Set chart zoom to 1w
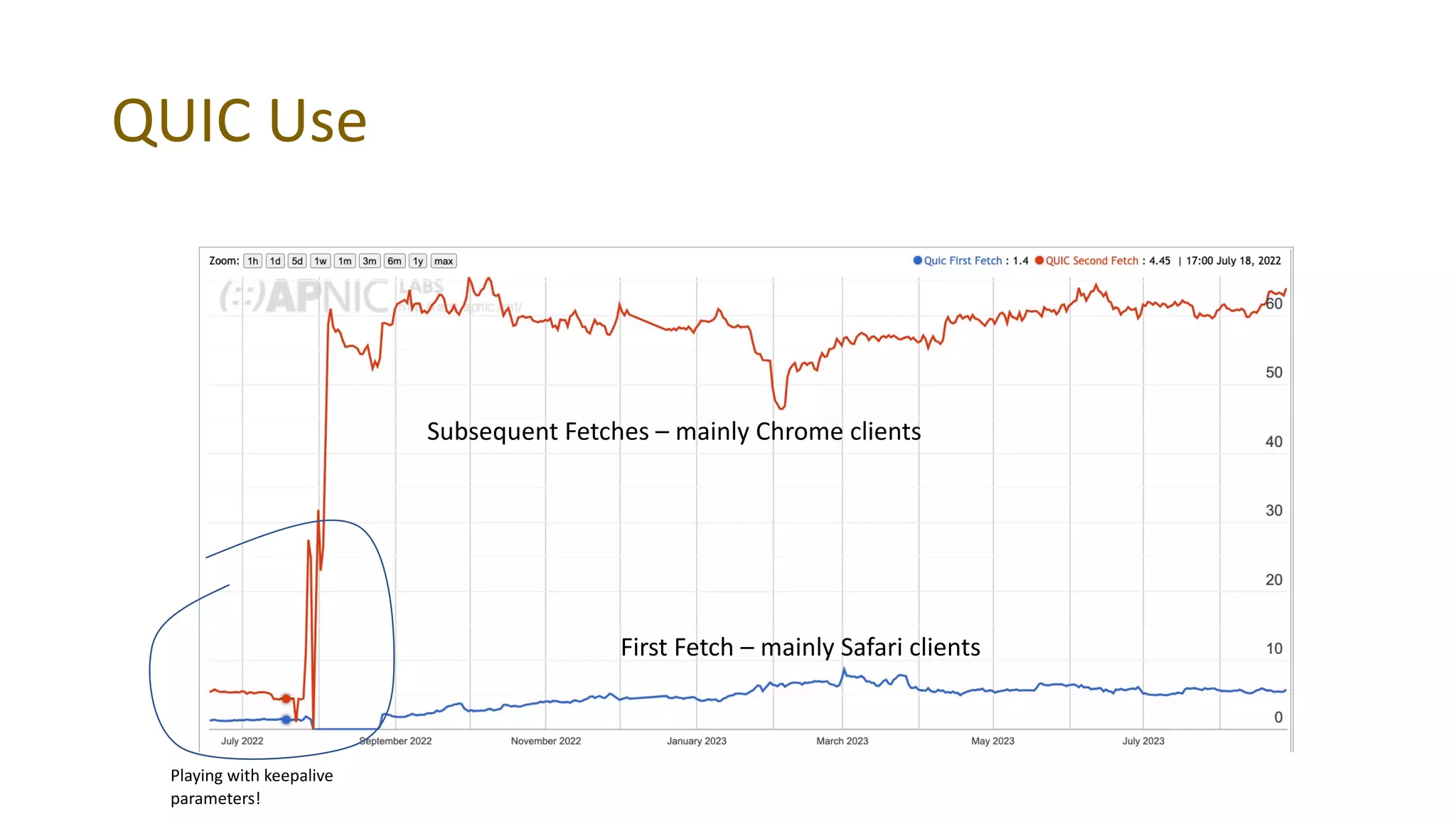 [321, 261]
